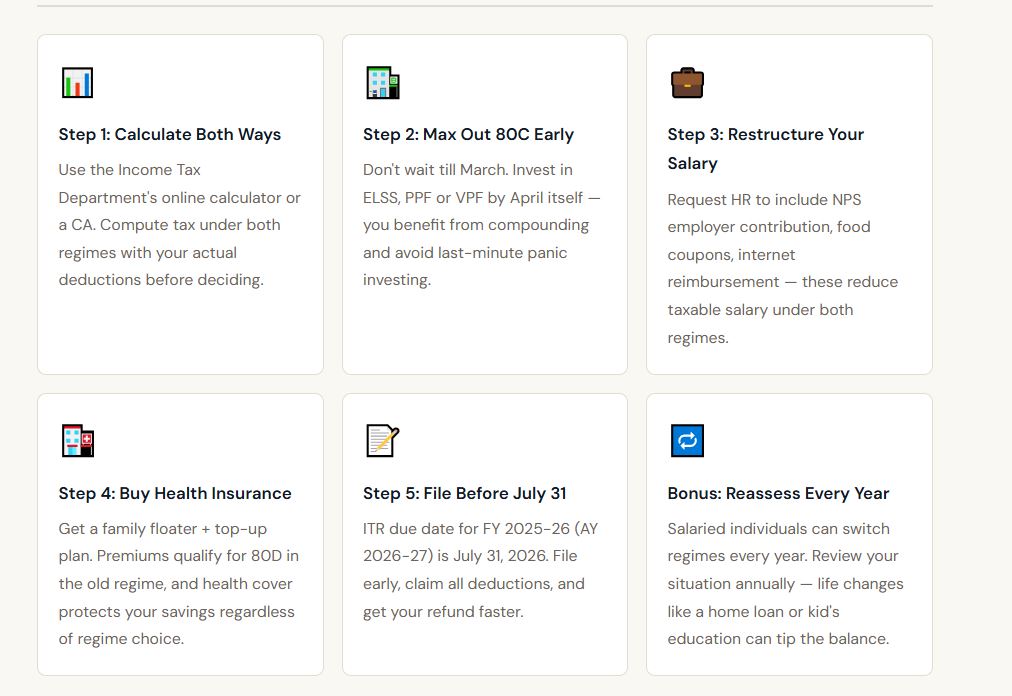Click the office building icon above Step 2
The width and height of the screenshot is (1012, 696).
click(x=382, y=82)
